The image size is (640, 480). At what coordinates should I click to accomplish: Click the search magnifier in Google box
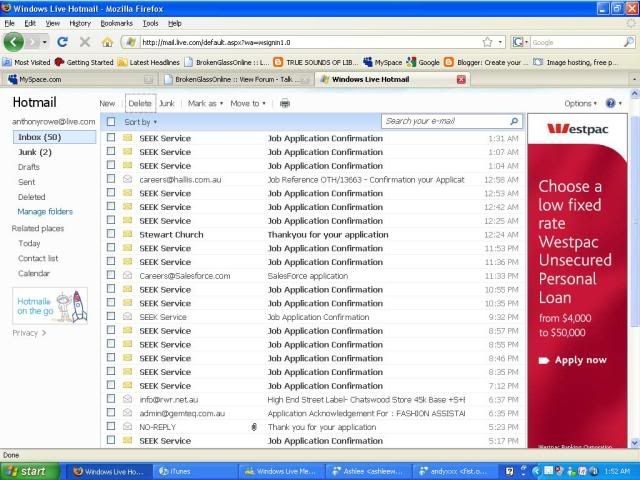(x=629, y=42)
